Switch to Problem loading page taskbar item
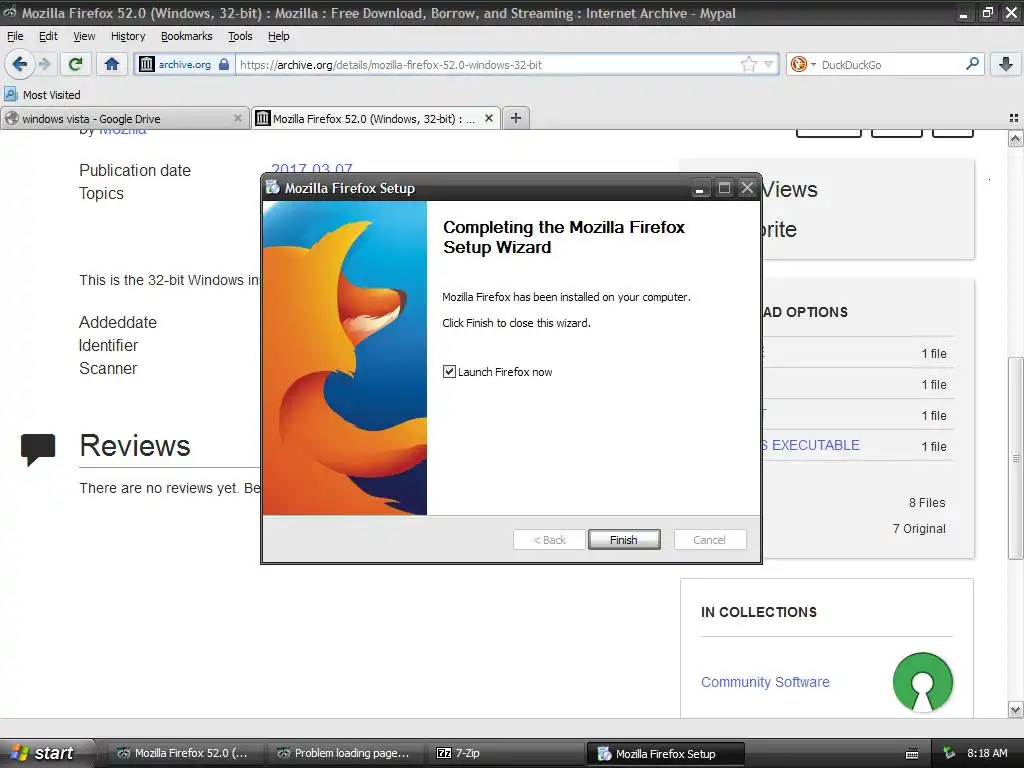The width and height of the screenshot is (1024, 768). click(344, 753)
